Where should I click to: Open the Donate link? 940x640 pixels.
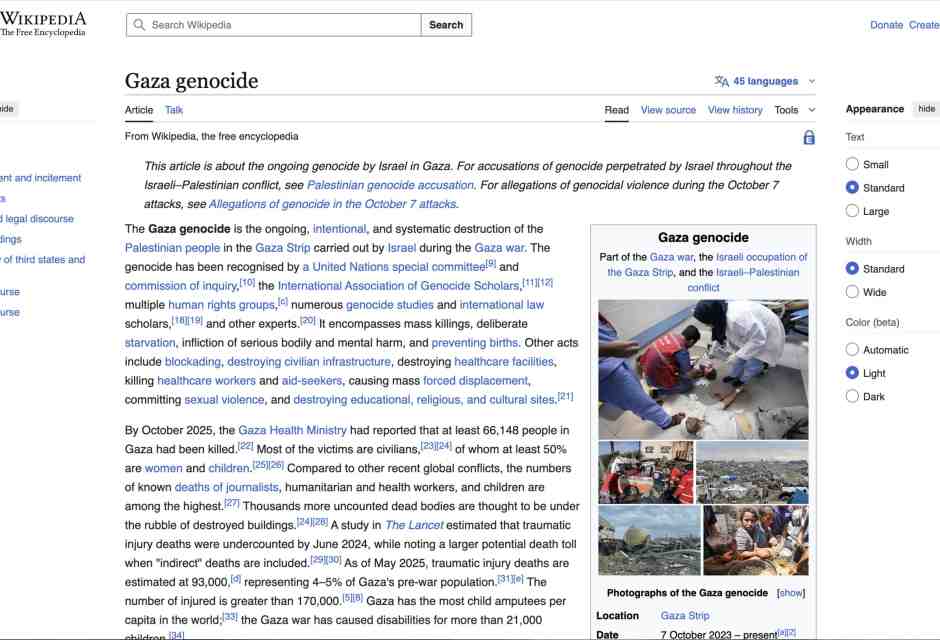[886, 25]
